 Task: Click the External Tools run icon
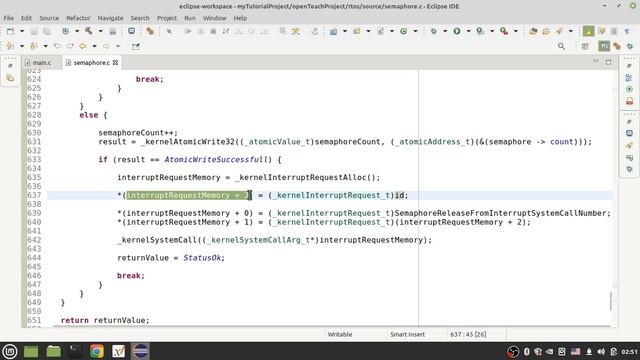pos(504,31)
